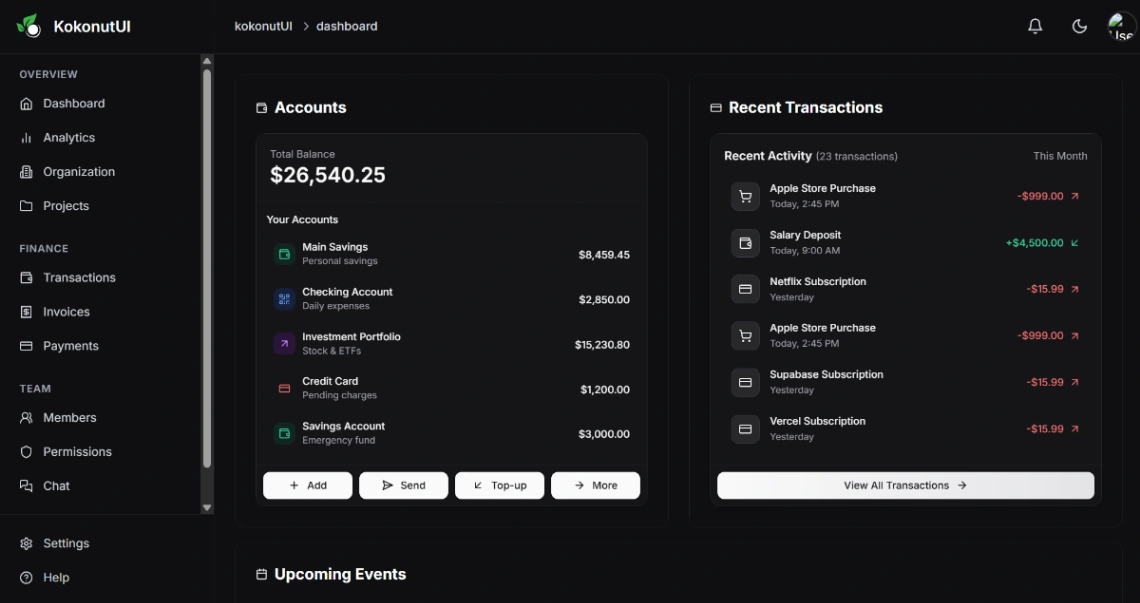Expand the dashboard breadcrumb menu
Image resolution: width=1140 pixels, height=603 pixels.
346,26
